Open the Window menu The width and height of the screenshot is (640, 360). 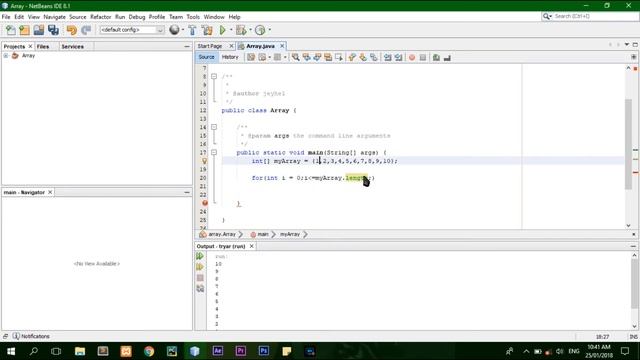click(214, 17)
